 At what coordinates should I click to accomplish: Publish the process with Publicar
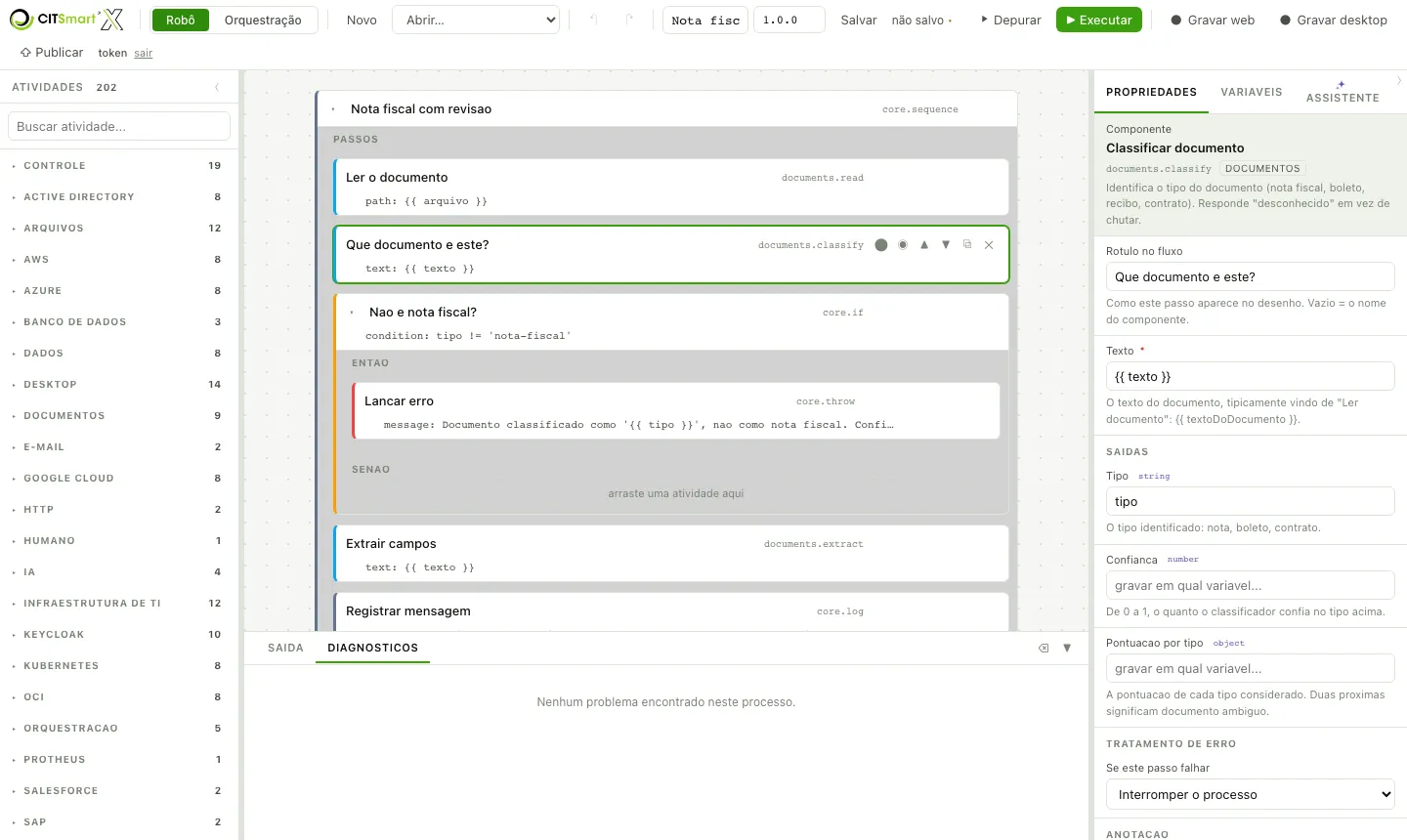pos(52,53)
